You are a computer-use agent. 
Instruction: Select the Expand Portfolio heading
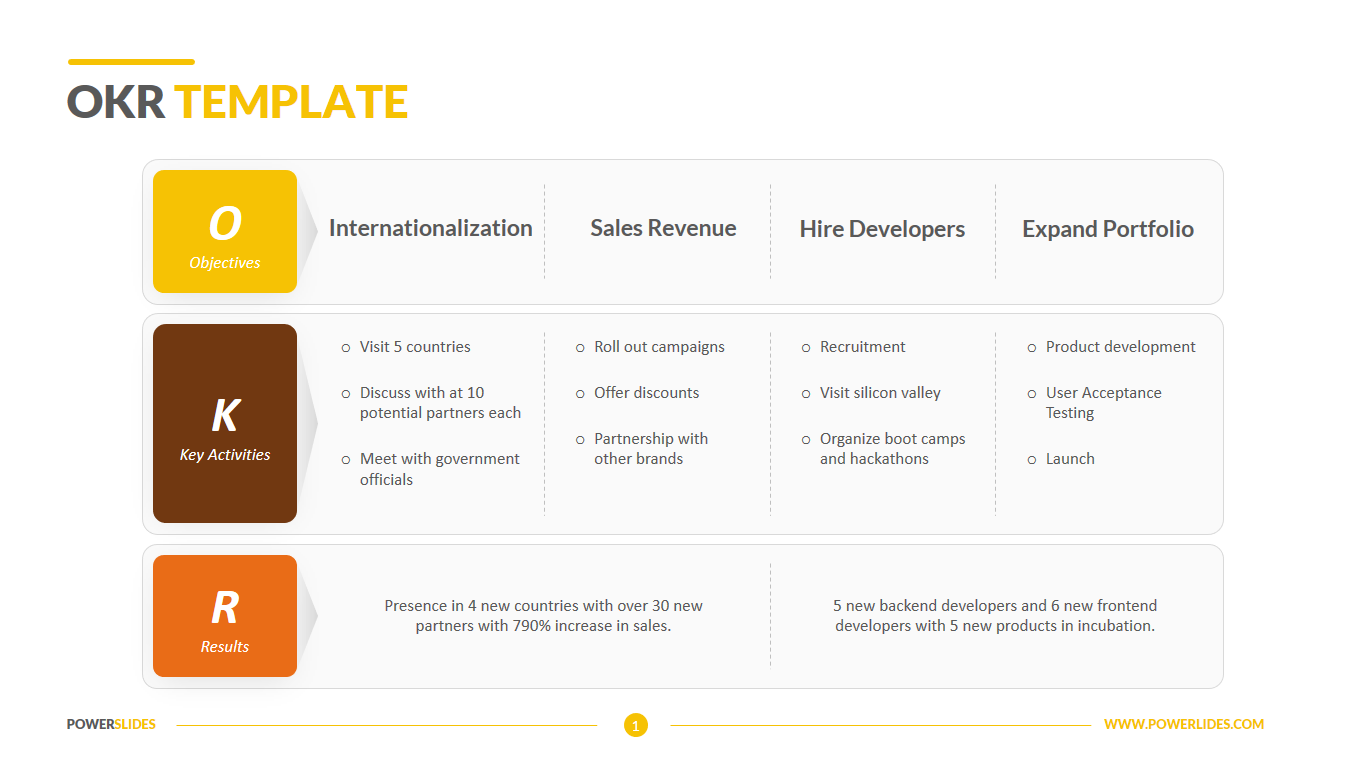[1108, 229]
